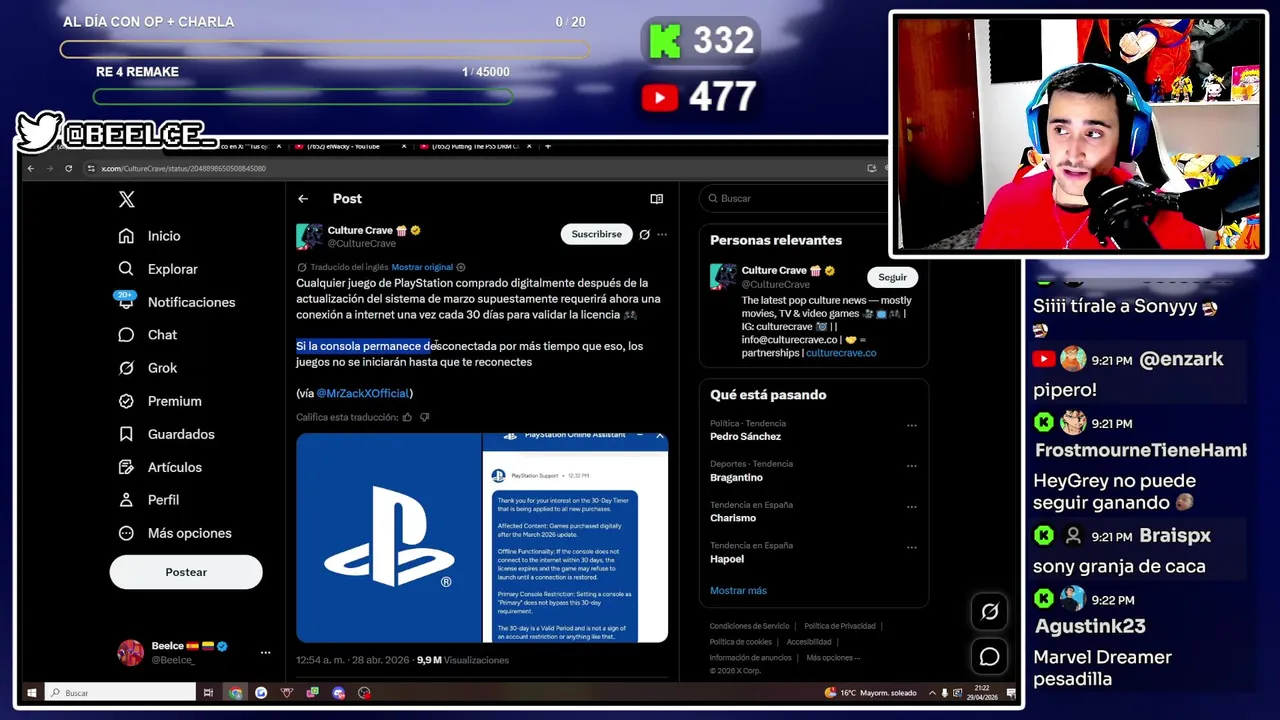Open floating chat bubble button
This screenshot has width=1280, height=720.
point(990,656)
